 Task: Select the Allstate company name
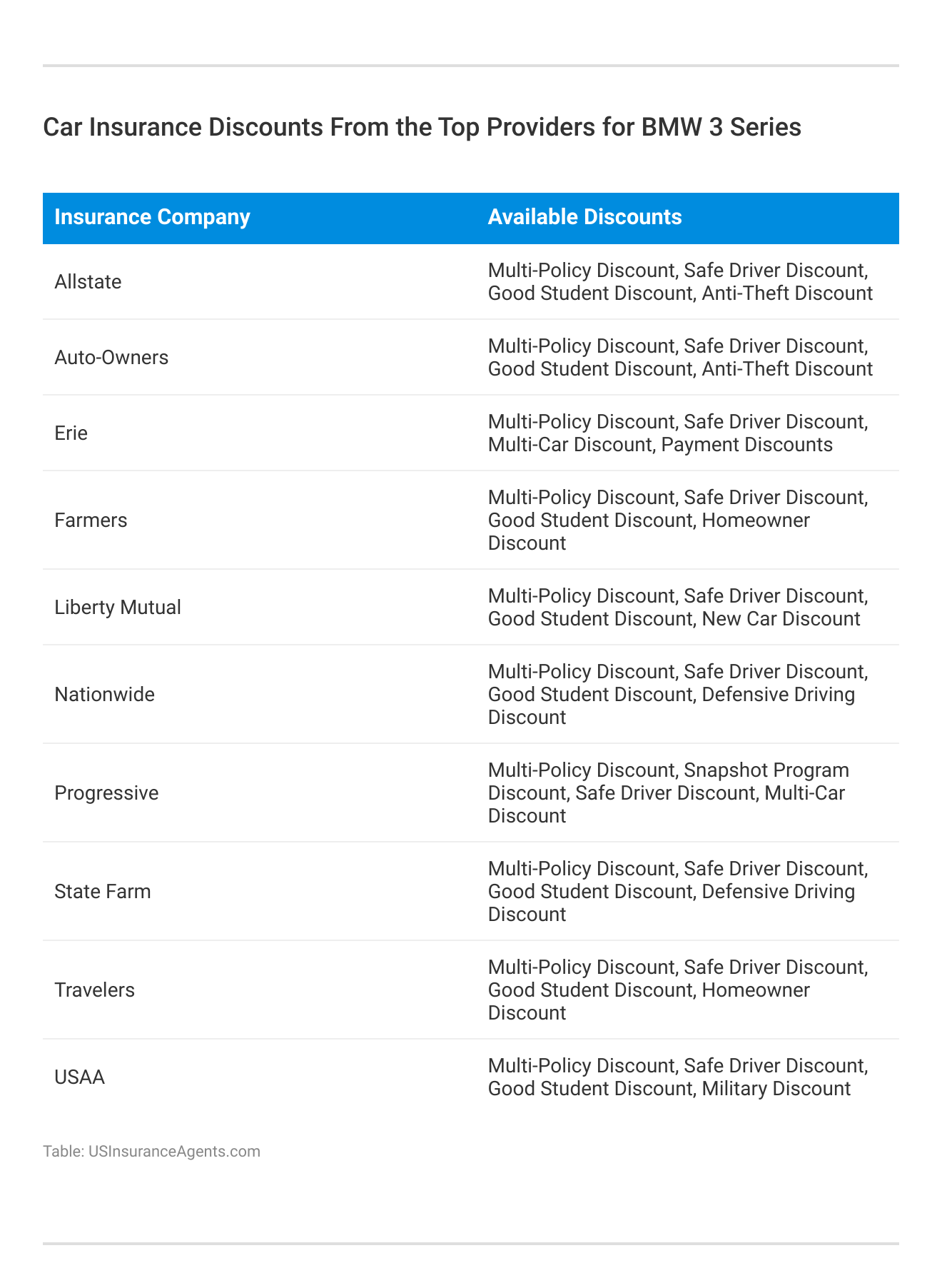click(x=88, y=282)
